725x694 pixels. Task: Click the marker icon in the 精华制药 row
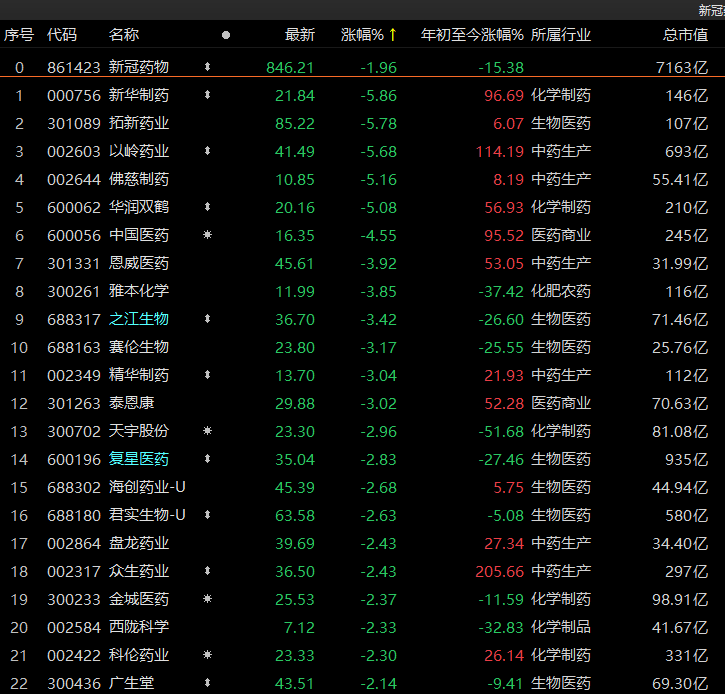(208, 375)
